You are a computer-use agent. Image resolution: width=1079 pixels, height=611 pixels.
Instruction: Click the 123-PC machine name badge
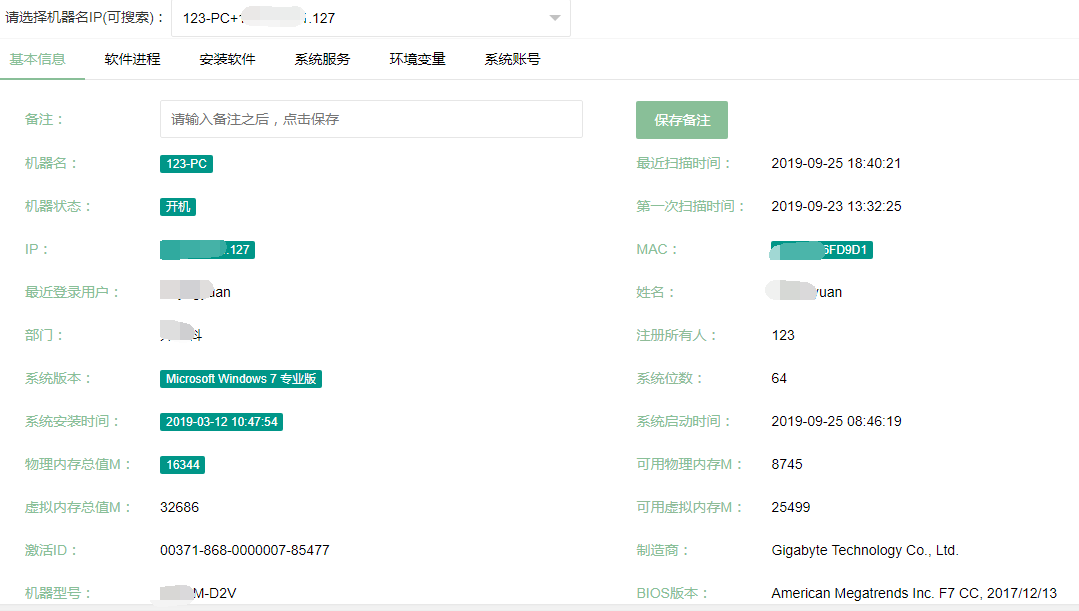[186, 164]
